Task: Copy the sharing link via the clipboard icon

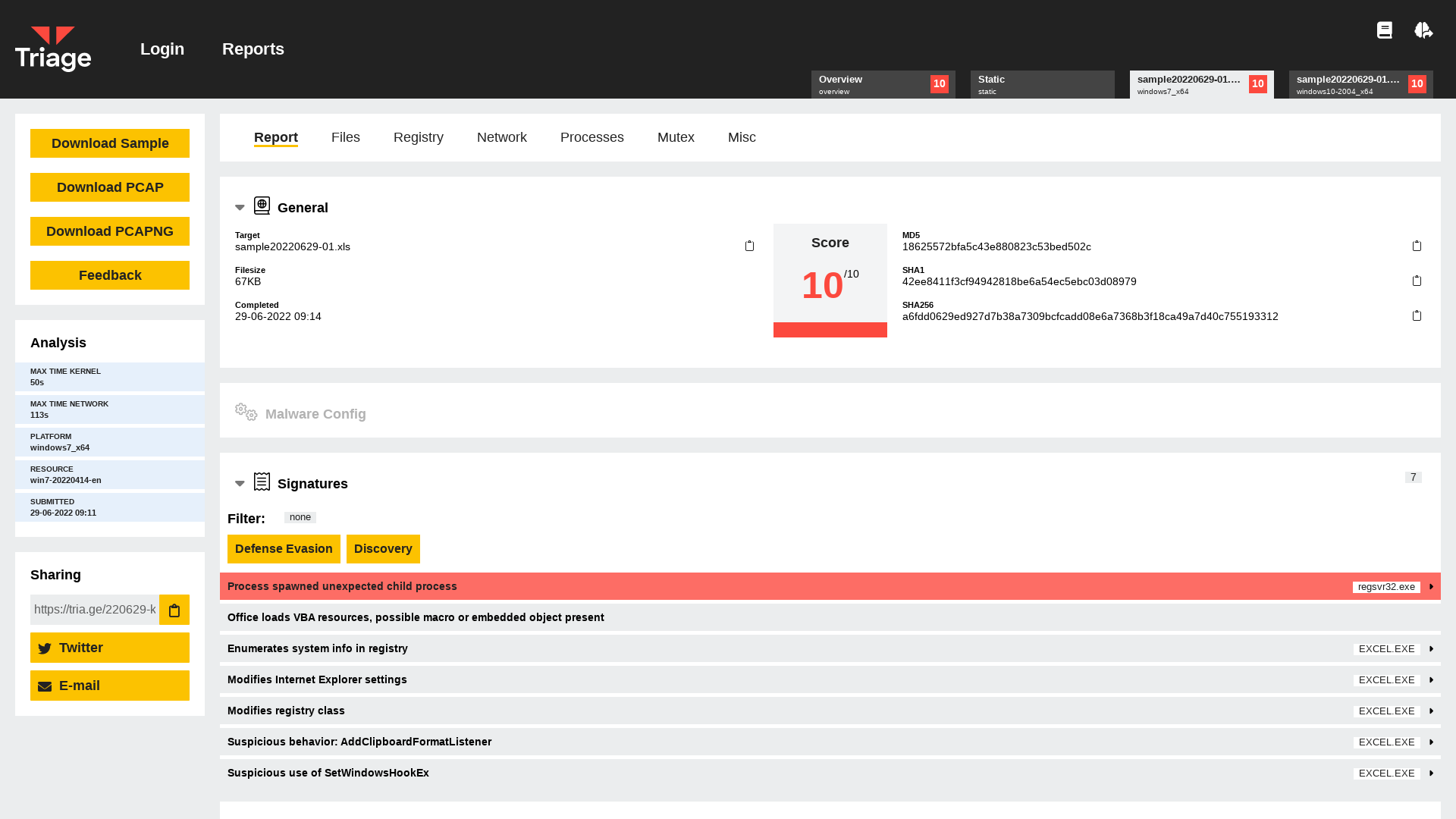Action: pos(174,610)
